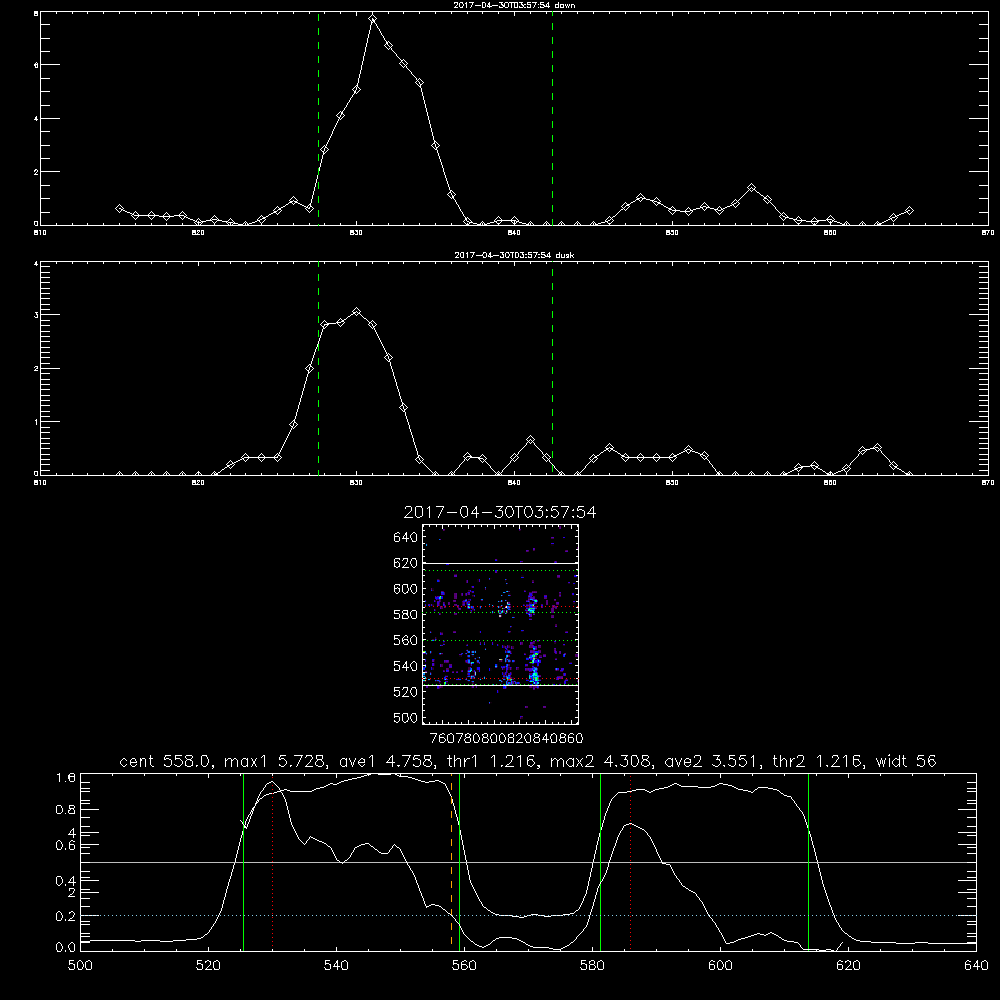The height and width of the screenshot is (1000, 1000).
Task: Click the '640' label on the detector image's y-axis
Action: click(406, 537)
